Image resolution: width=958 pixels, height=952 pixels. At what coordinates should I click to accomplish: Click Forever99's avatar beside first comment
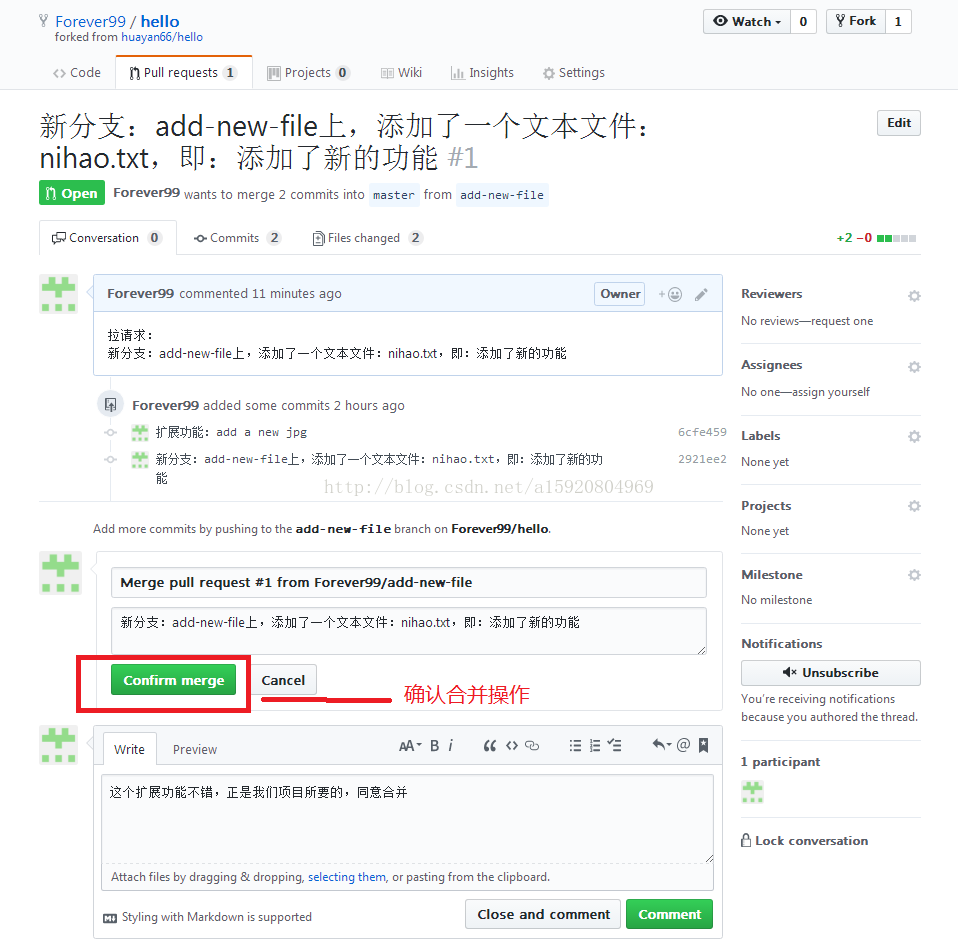59,294
